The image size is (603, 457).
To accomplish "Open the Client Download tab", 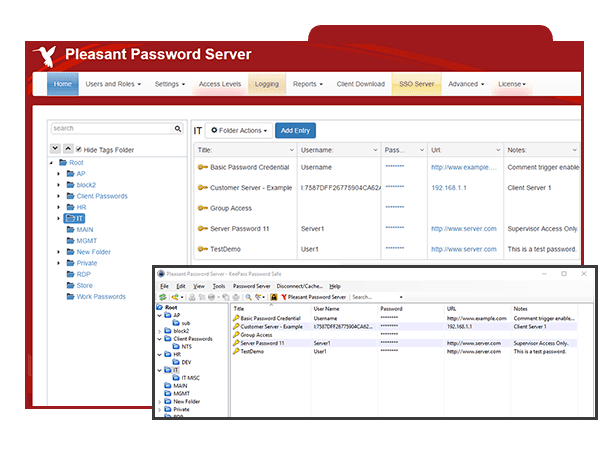I will (x=361, y=84).
